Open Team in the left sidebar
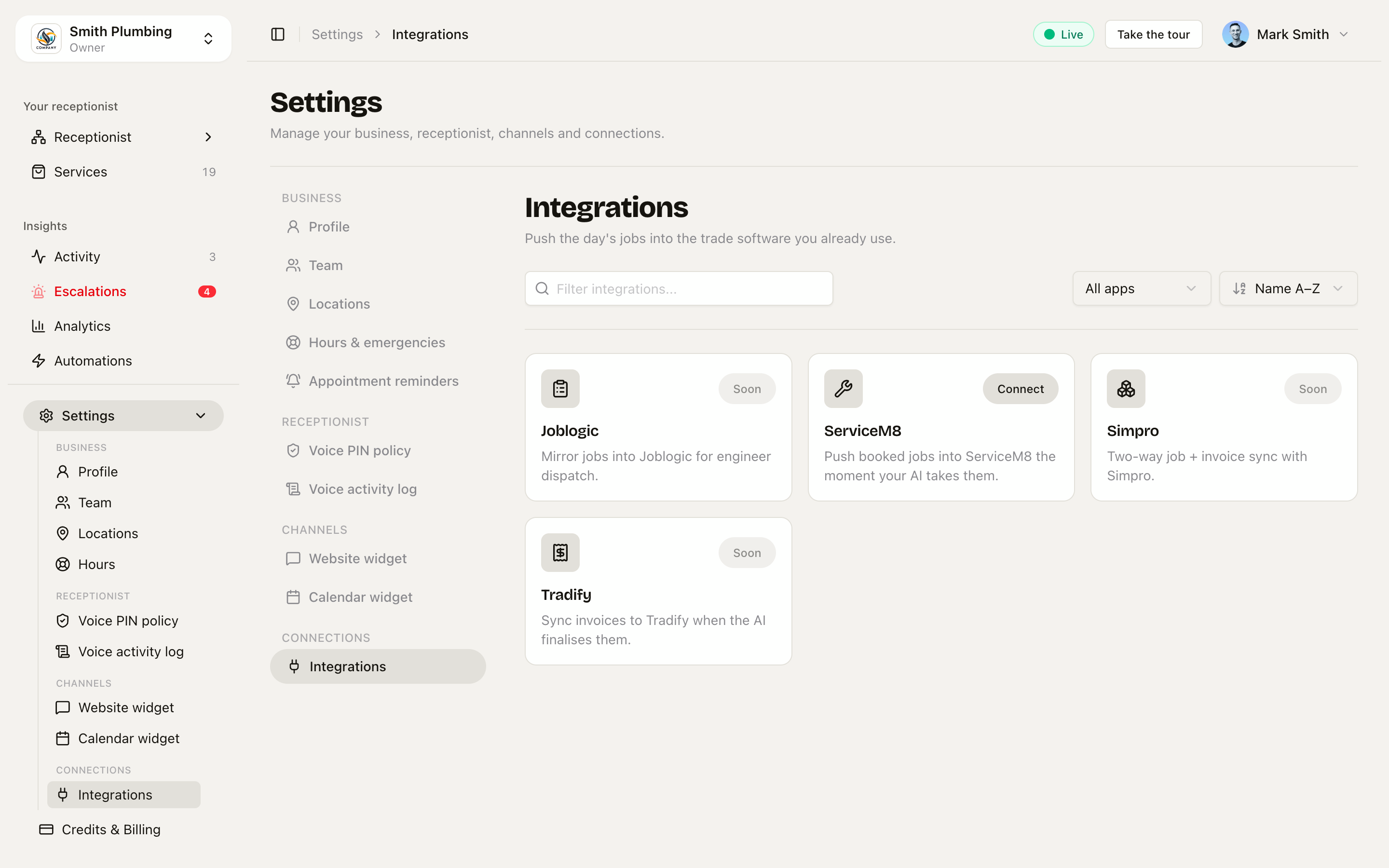Viewport: 1389px width, 868px height. coord(124,503)
